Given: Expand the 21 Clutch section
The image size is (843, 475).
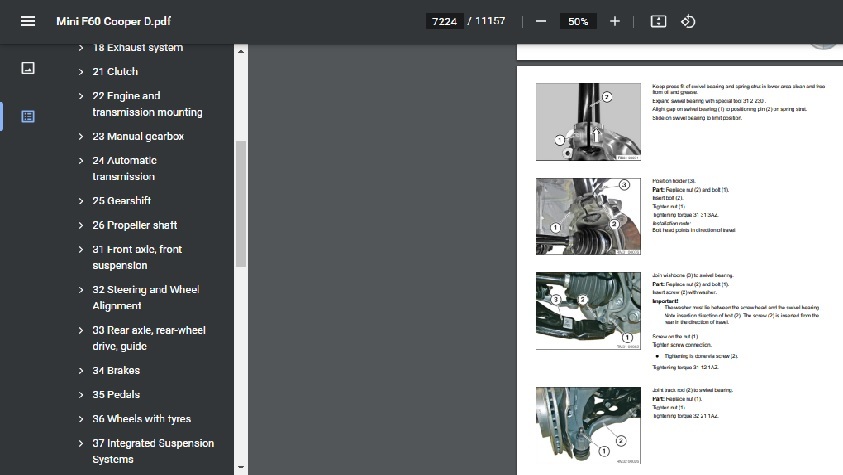Looking at the screenshot, I should [81, 72].
